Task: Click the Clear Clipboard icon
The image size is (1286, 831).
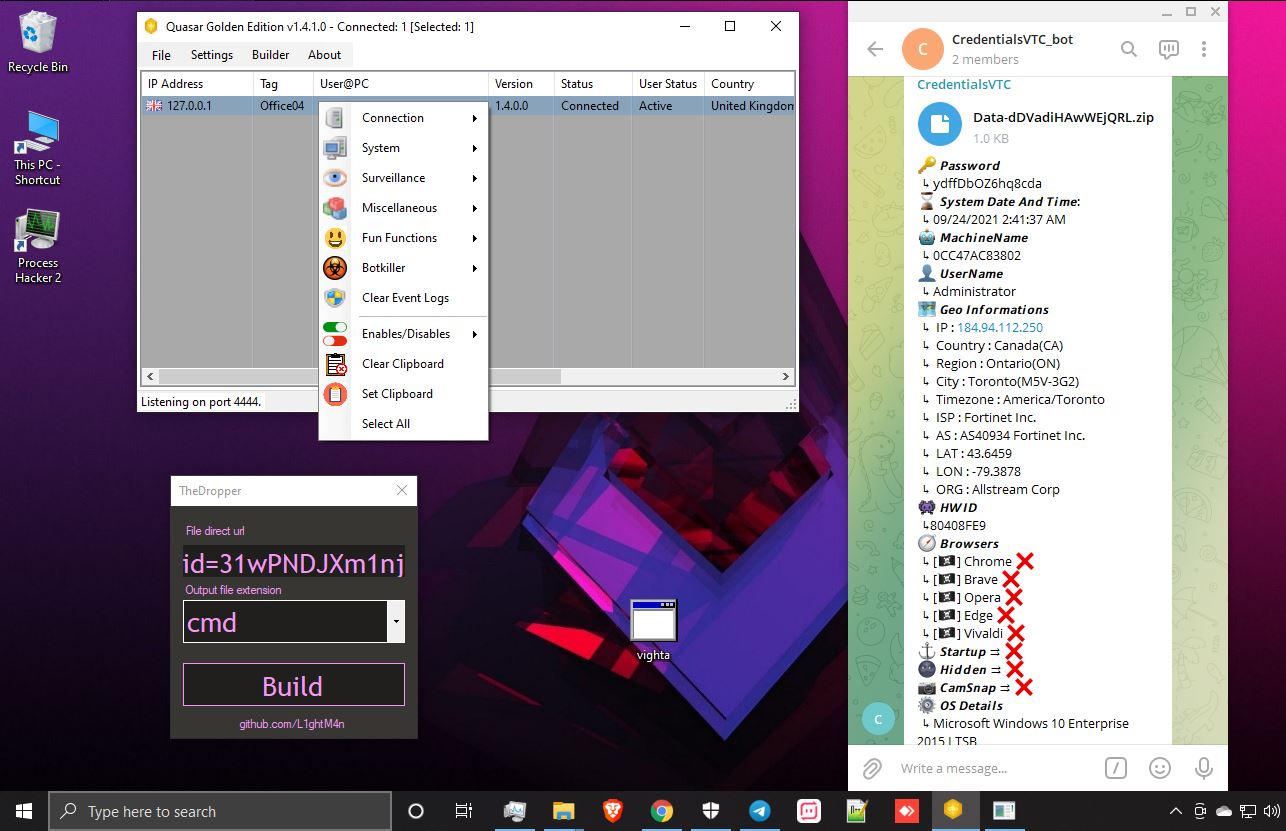Action: click(335, 364)
